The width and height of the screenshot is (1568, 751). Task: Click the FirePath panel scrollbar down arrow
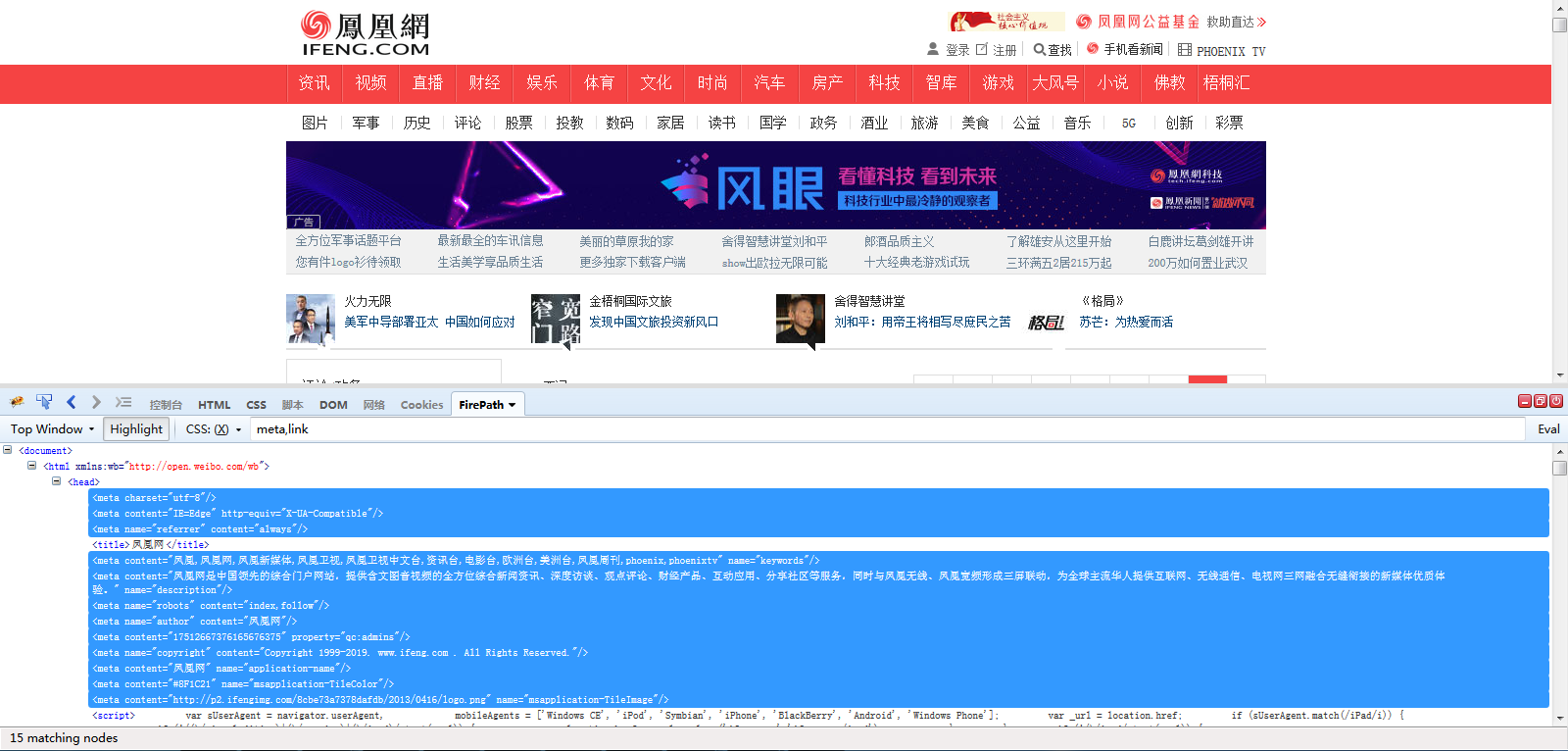click(x=1559, y=718)
